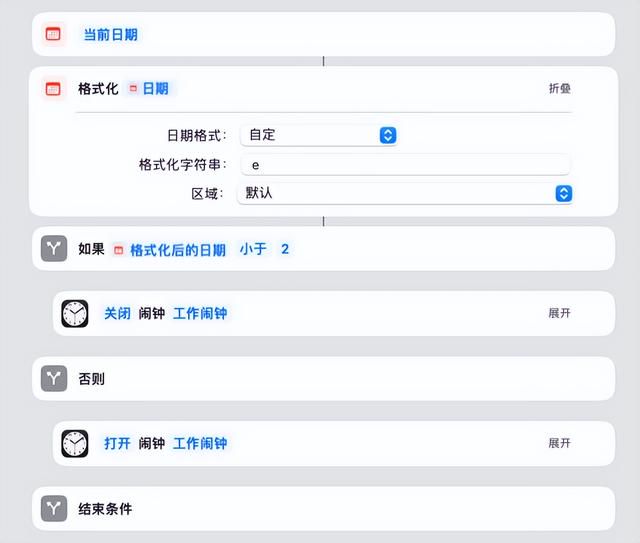
Task: Collapse the format date action via 折叠
Action: 560,88
